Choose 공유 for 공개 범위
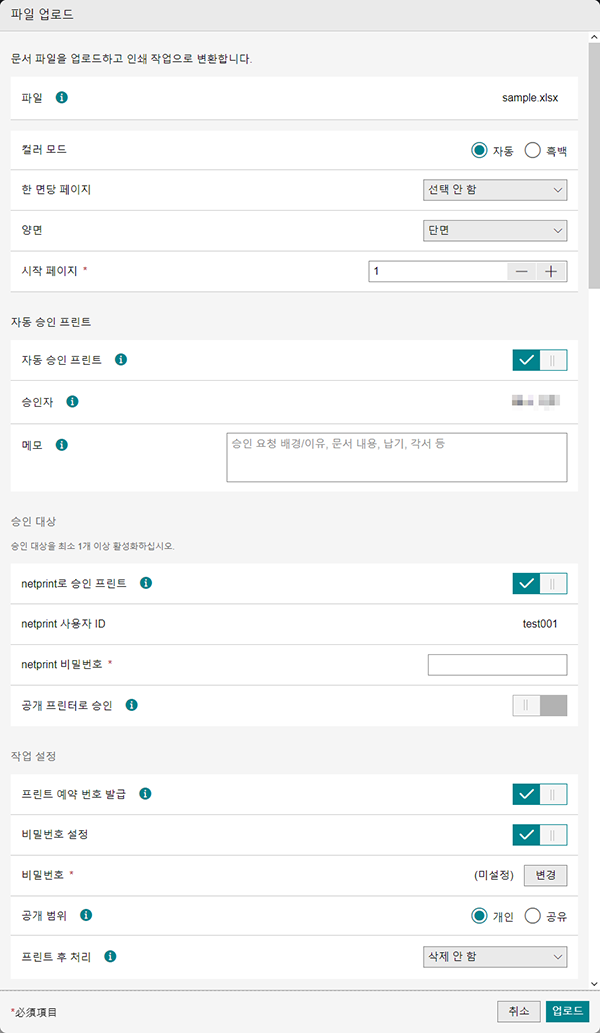 [532, 916]
